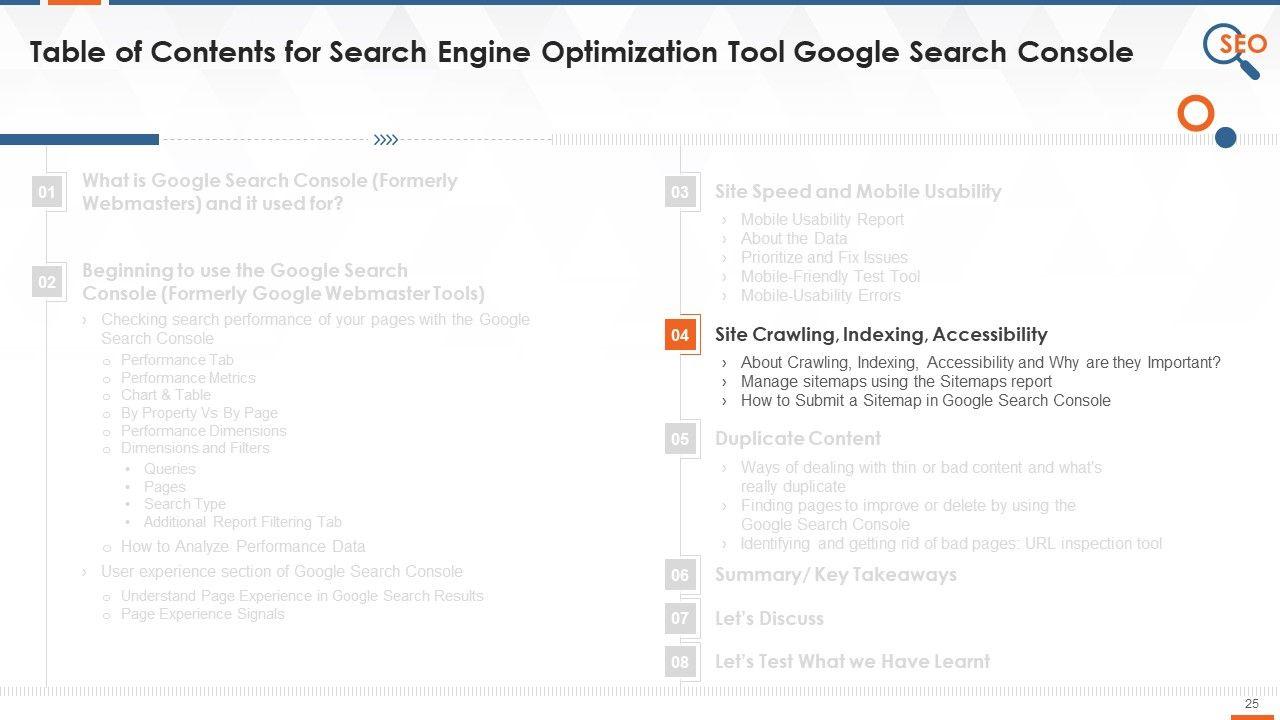Select 'About Crawling, Indexing, Accessibility' bullet
Viewport: 1280px width, 720px height.
click(x=980, y=363)
